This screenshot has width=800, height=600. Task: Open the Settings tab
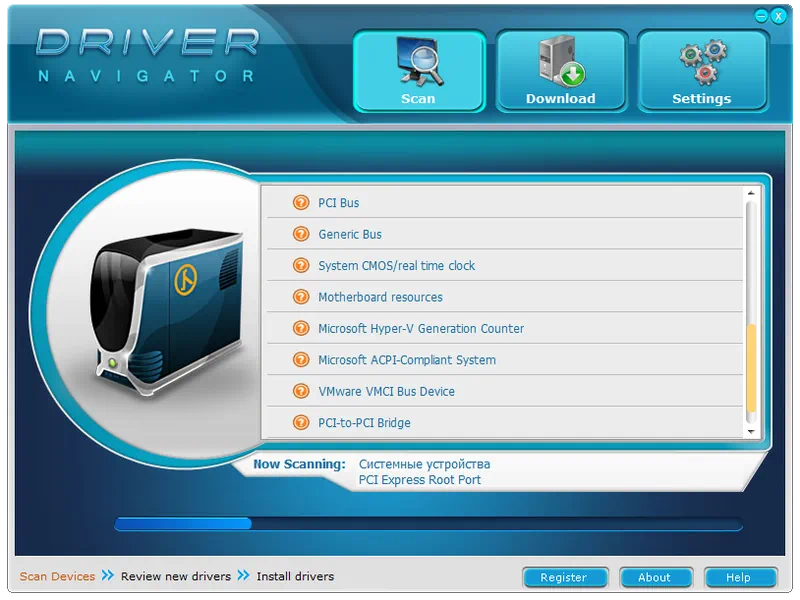[703, 71]
